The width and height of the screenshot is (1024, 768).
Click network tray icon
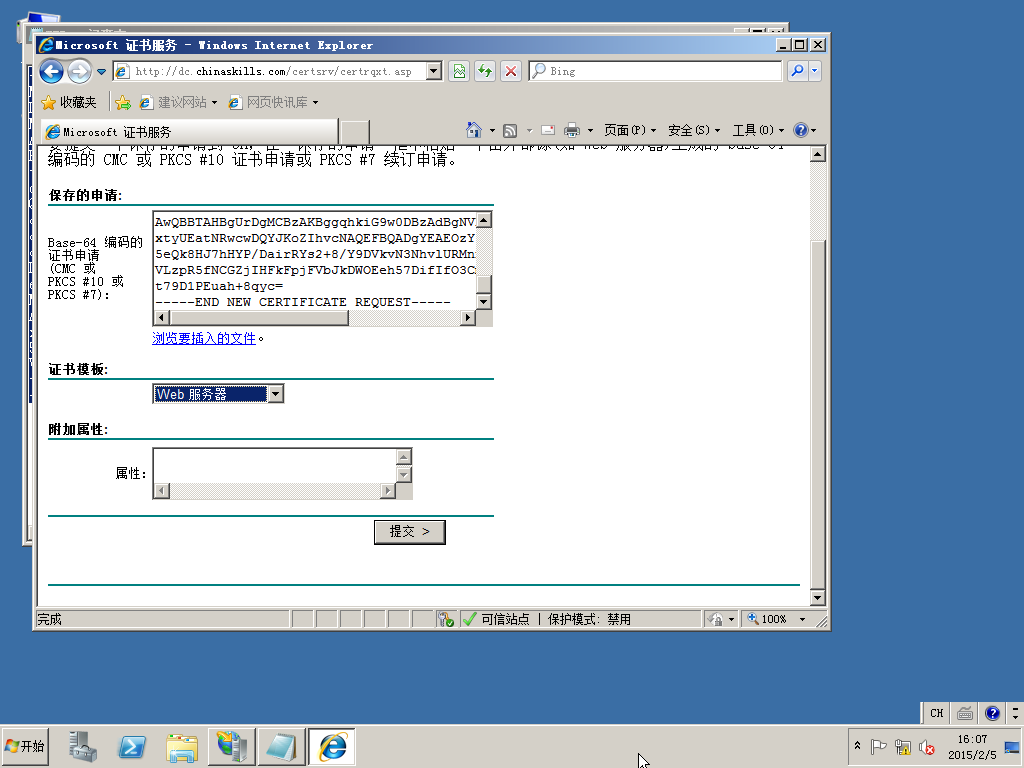903,746
